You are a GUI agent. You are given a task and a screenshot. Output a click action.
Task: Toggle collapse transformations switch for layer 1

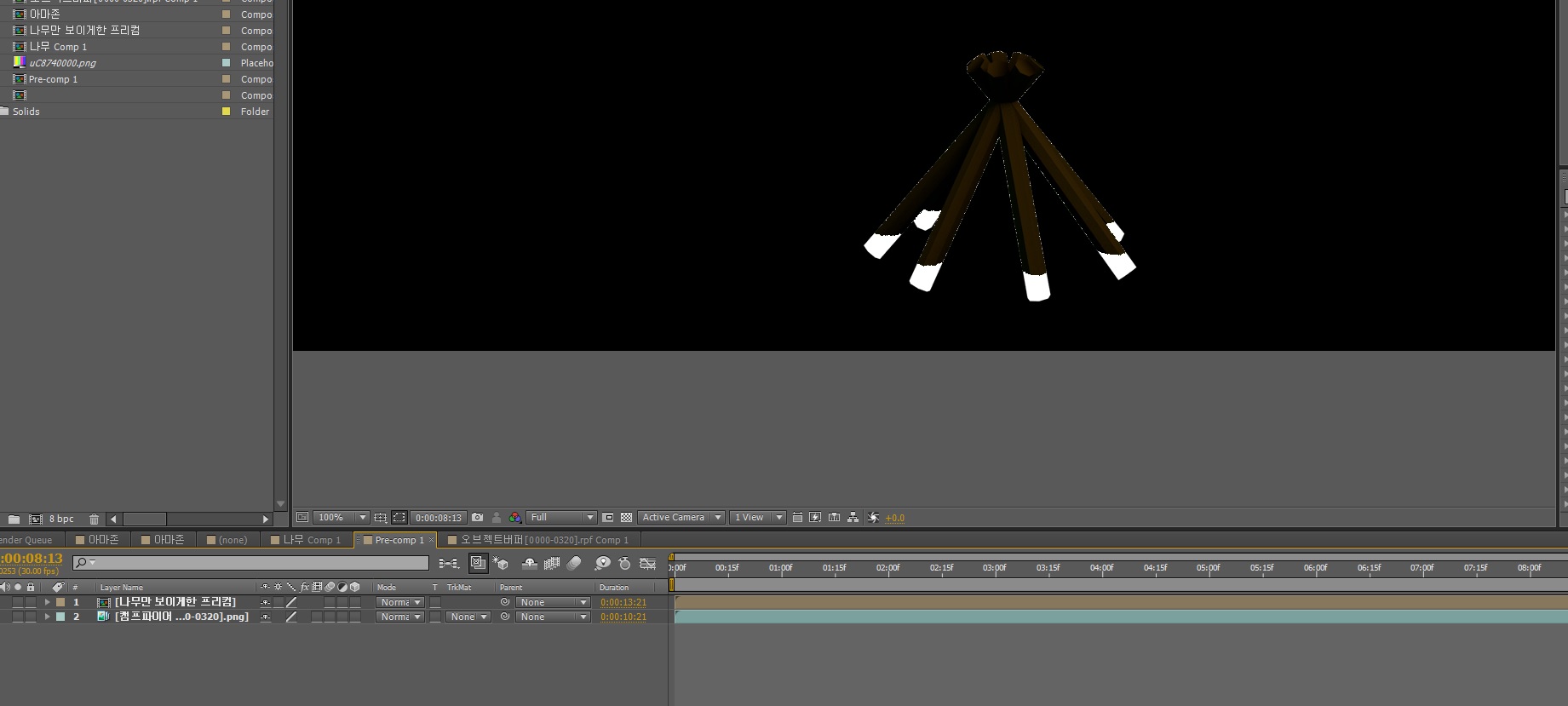(278, 602)
